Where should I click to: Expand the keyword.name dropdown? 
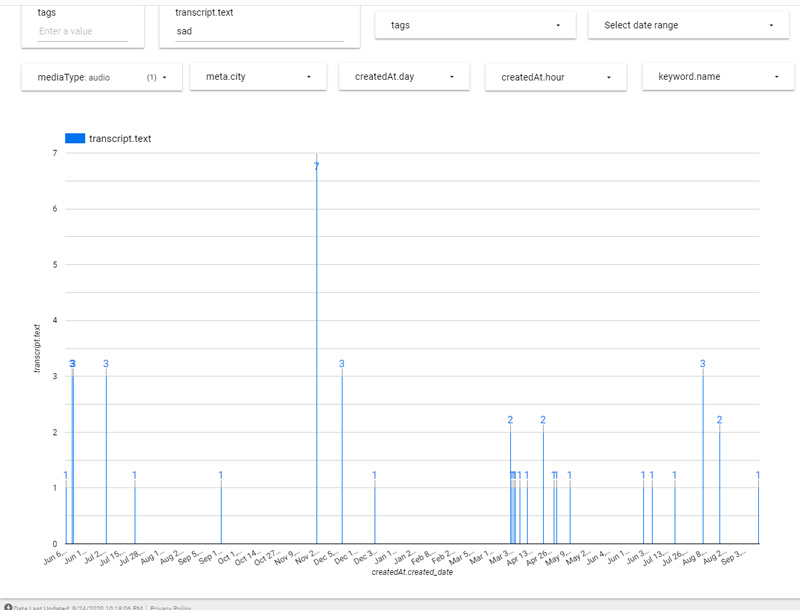point(717,77)
